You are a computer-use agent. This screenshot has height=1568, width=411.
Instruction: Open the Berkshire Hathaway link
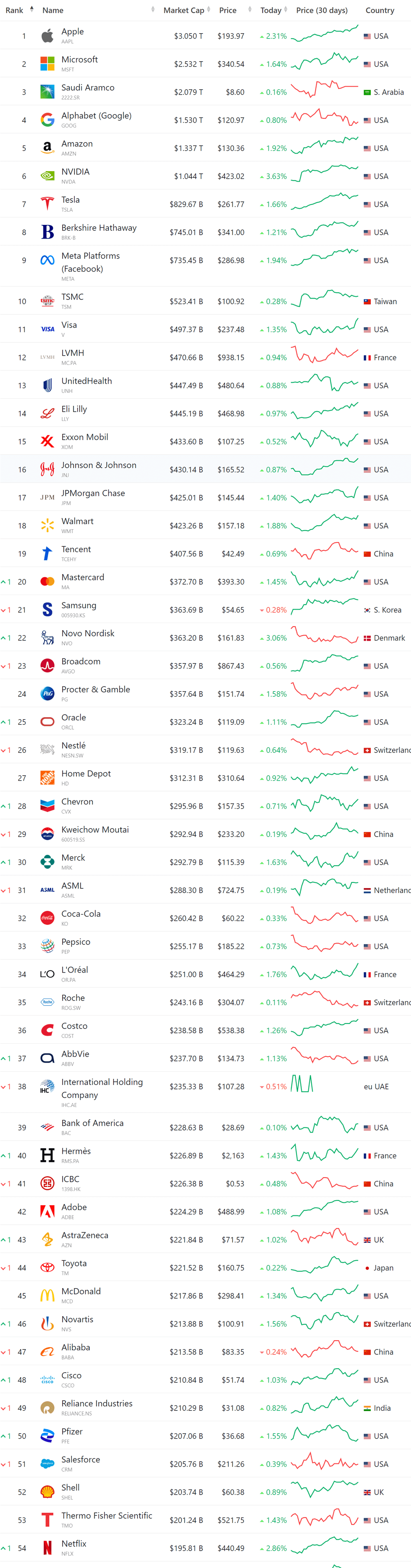click(x=99, y=228)
